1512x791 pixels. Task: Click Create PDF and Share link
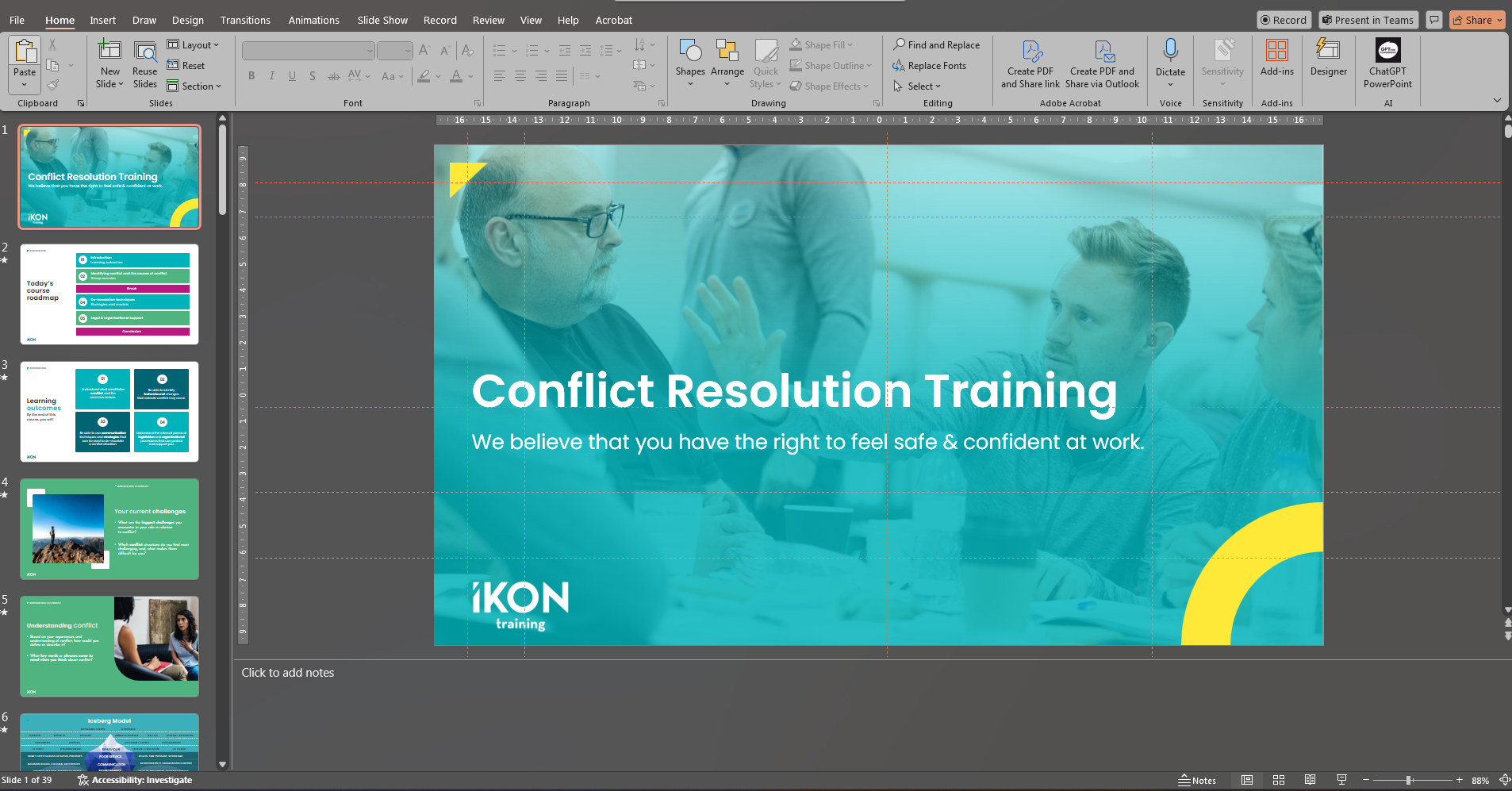(1030, 63)
